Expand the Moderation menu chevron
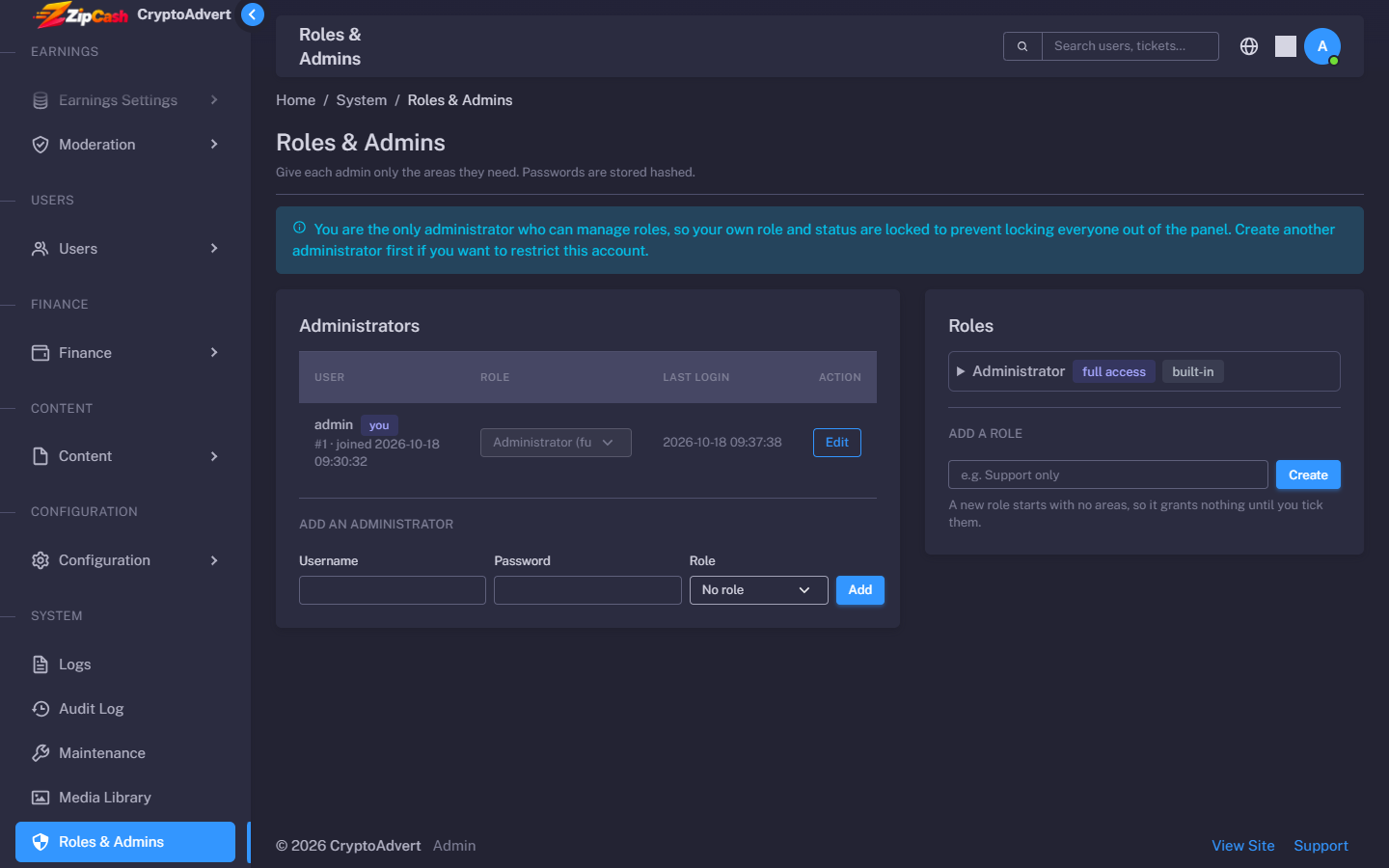This screenshot has width=1389, height=868. tap(214, 145)
